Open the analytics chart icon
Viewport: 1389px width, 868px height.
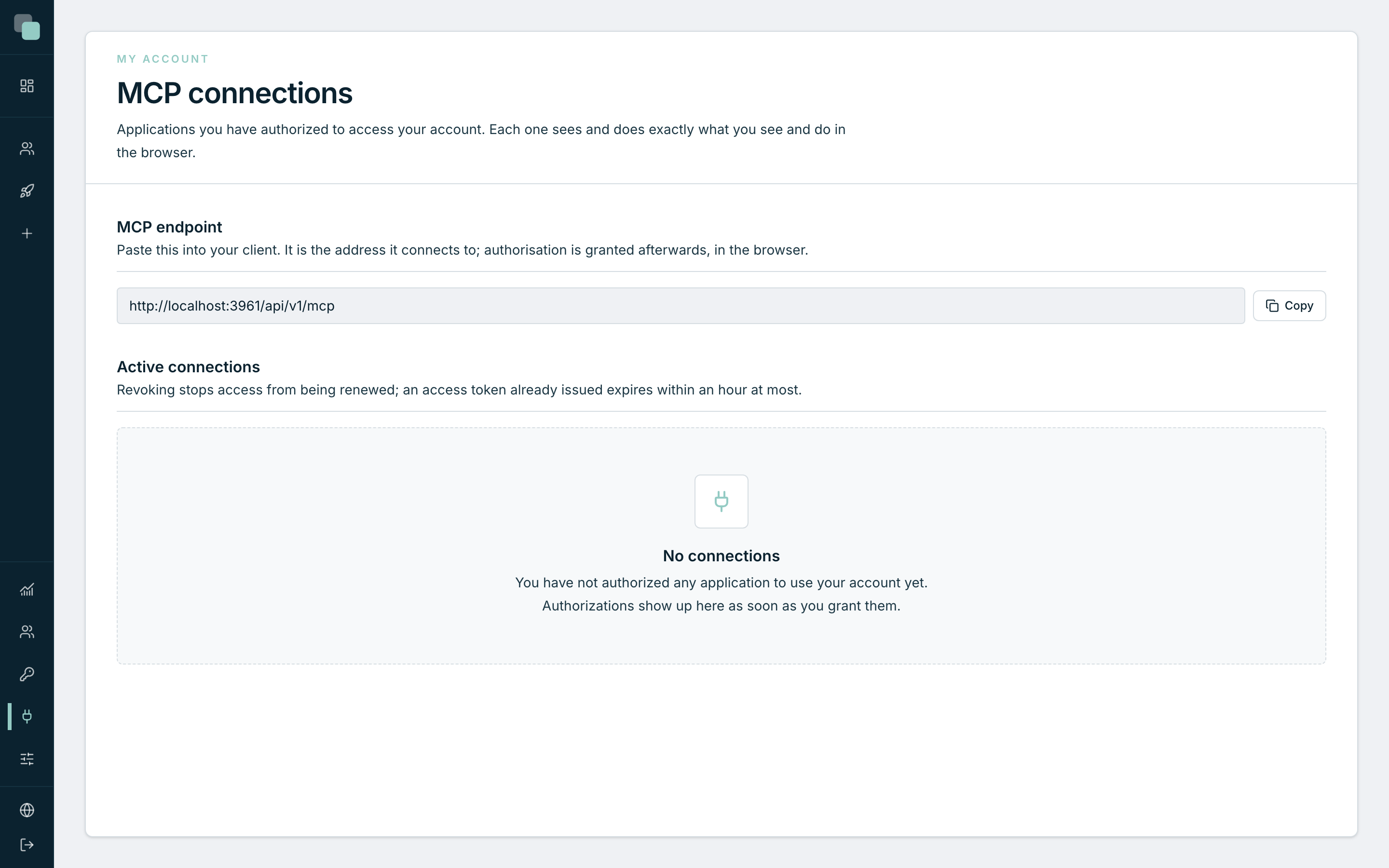(x=27, y=590)
